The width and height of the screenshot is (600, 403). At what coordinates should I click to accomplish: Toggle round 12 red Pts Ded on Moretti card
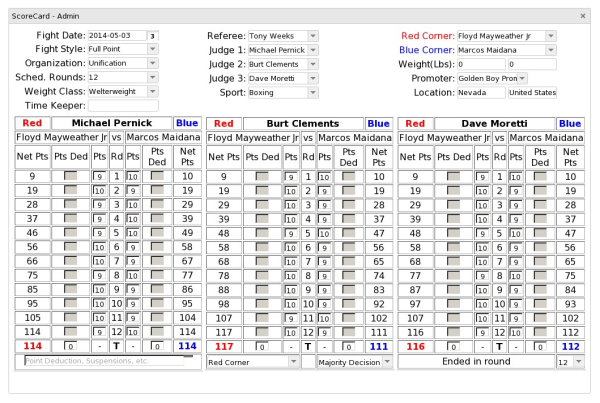(x=453, y=332)
